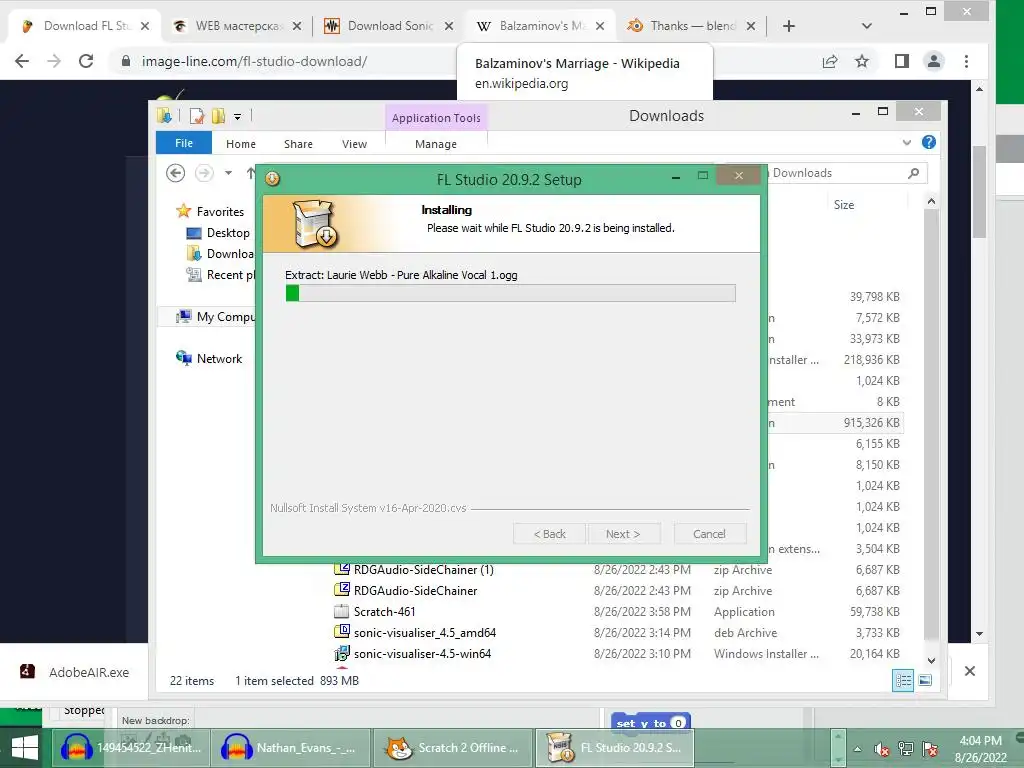
Task: Open Explorer help question mark icon
Action: click(x=929, y=142)
